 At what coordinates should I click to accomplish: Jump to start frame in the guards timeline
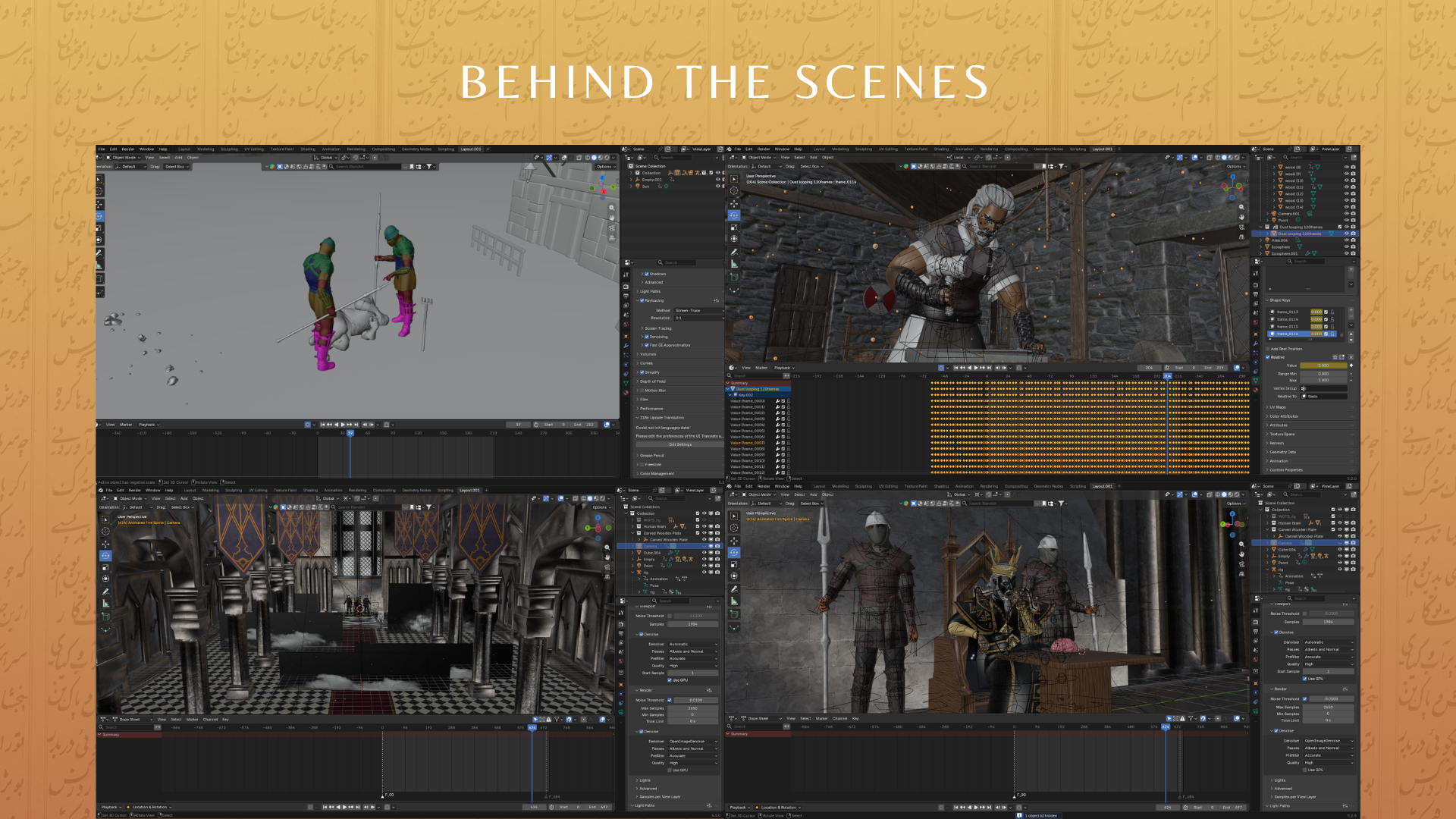click(323, 425)
